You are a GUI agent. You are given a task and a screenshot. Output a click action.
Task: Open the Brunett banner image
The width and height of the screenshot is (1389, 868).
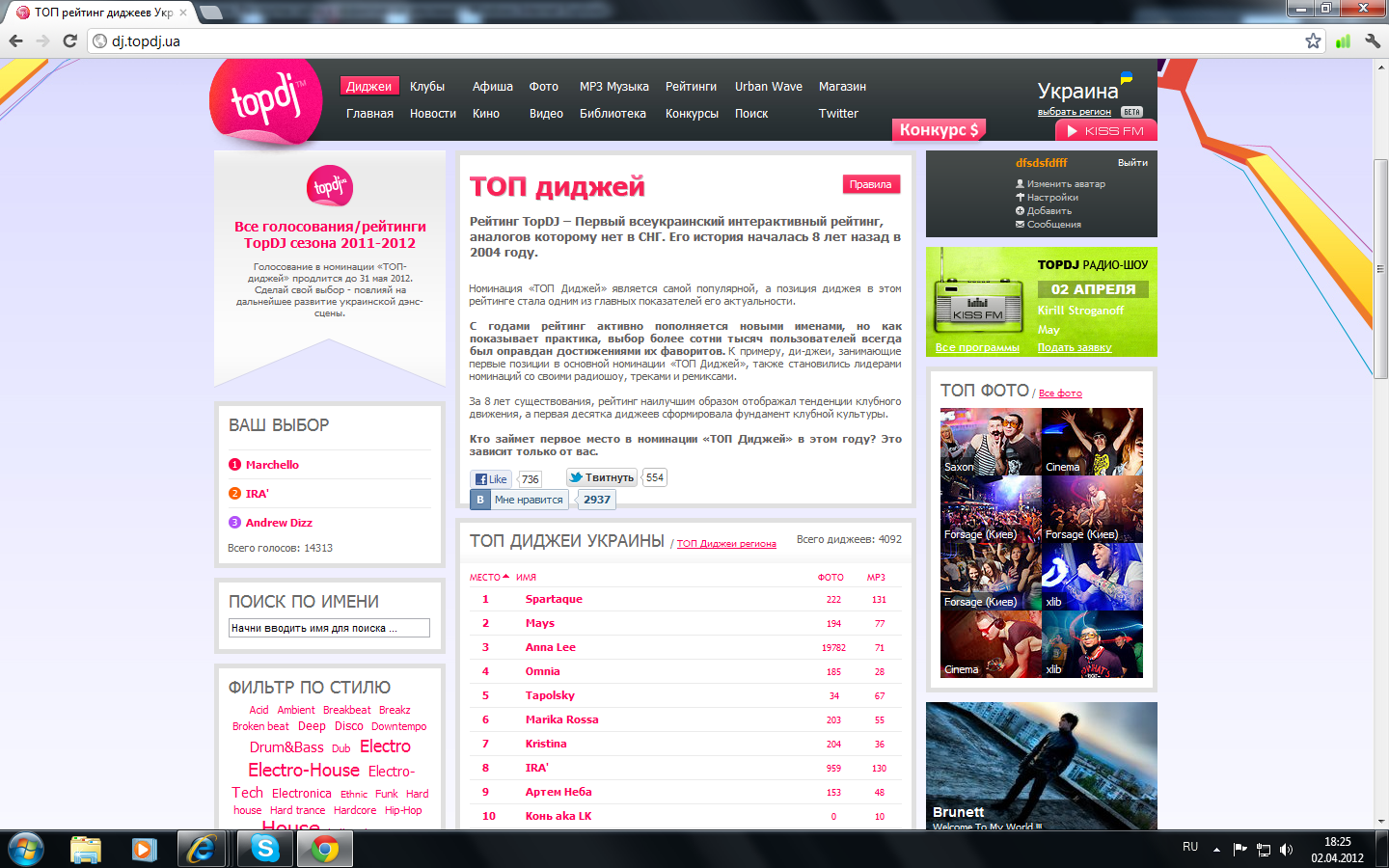pos(1042,766)
